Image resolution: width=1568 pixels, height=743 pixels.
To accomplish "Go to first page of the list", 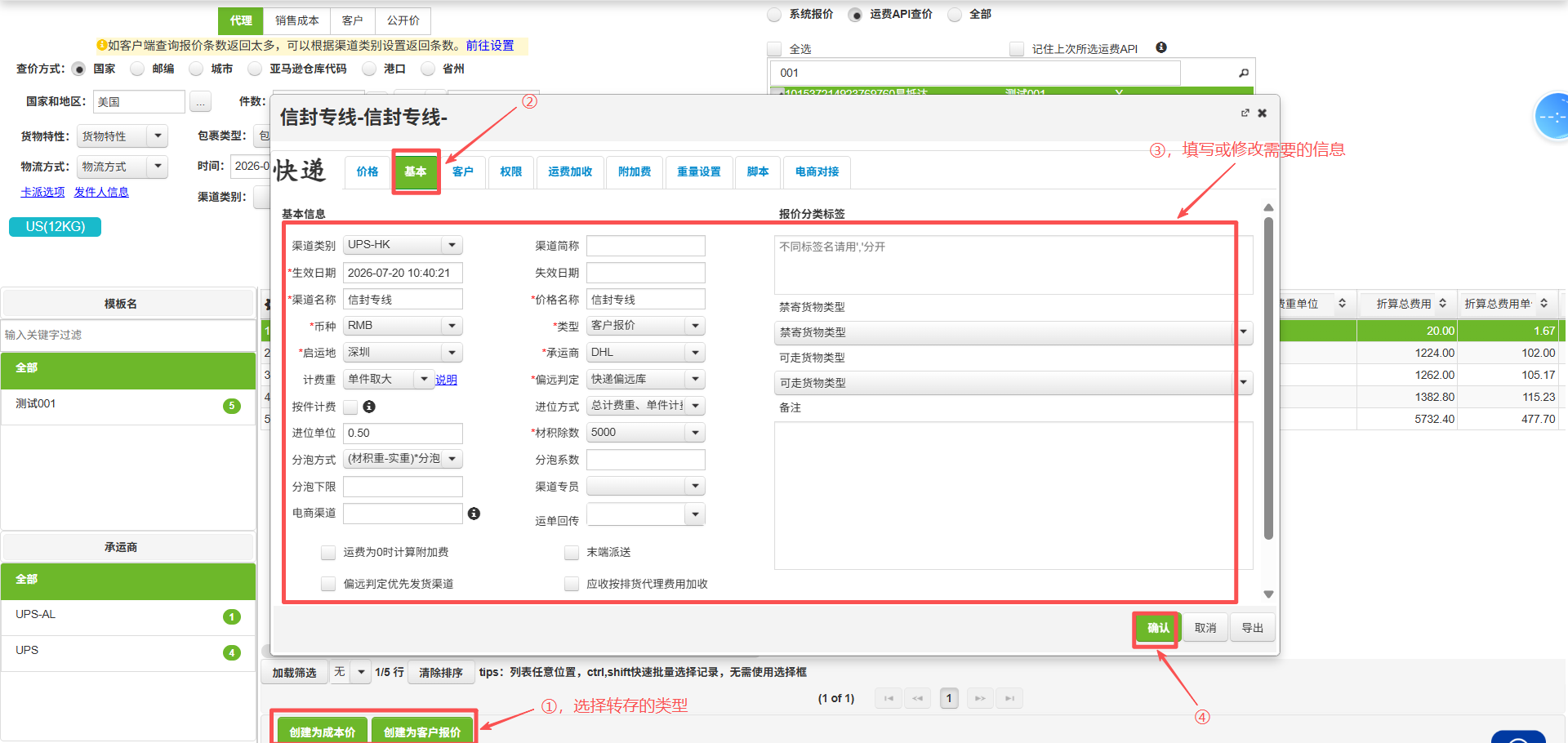I will coord(889,698).
